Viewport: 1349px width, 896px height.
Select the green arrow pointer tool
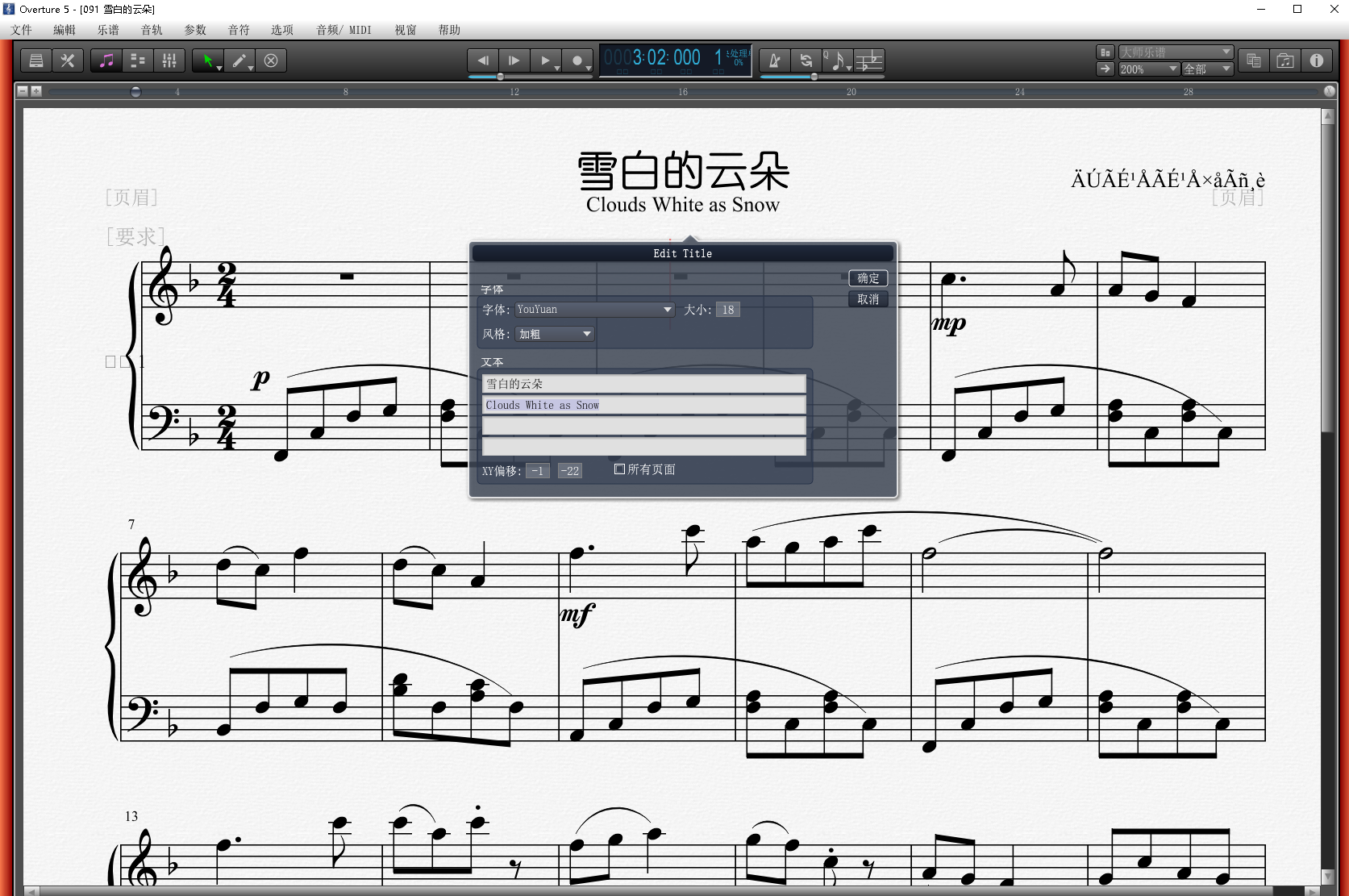click(207, 60)
